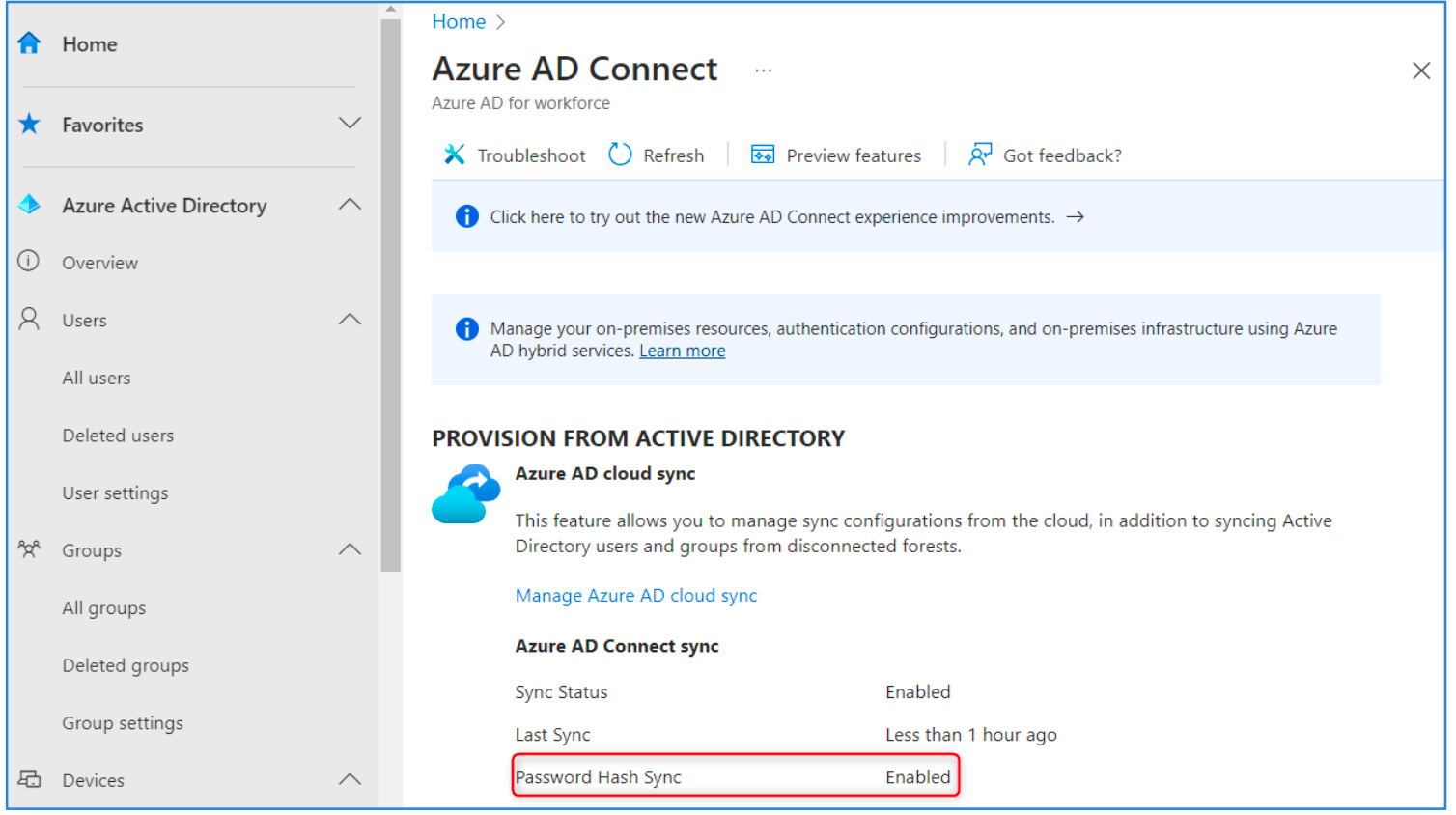Click the Overview info icon
Image resolution: width=1456 pixels, height=815 pixels.
pos(29,262)
